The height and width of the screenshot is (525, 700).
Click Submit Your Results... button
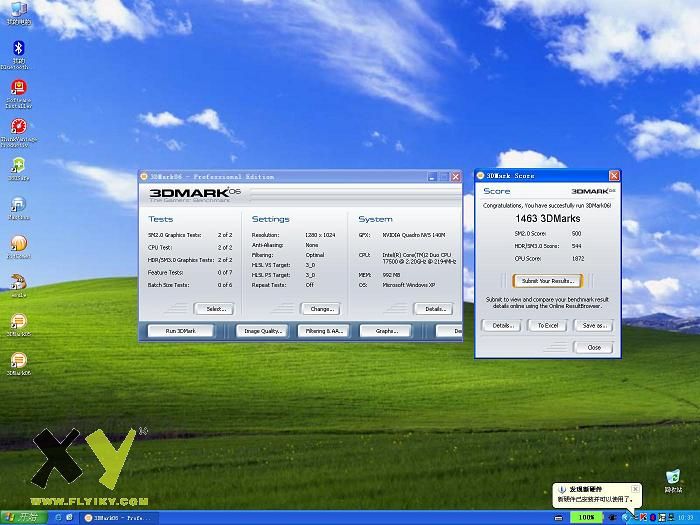coord(548,281)
